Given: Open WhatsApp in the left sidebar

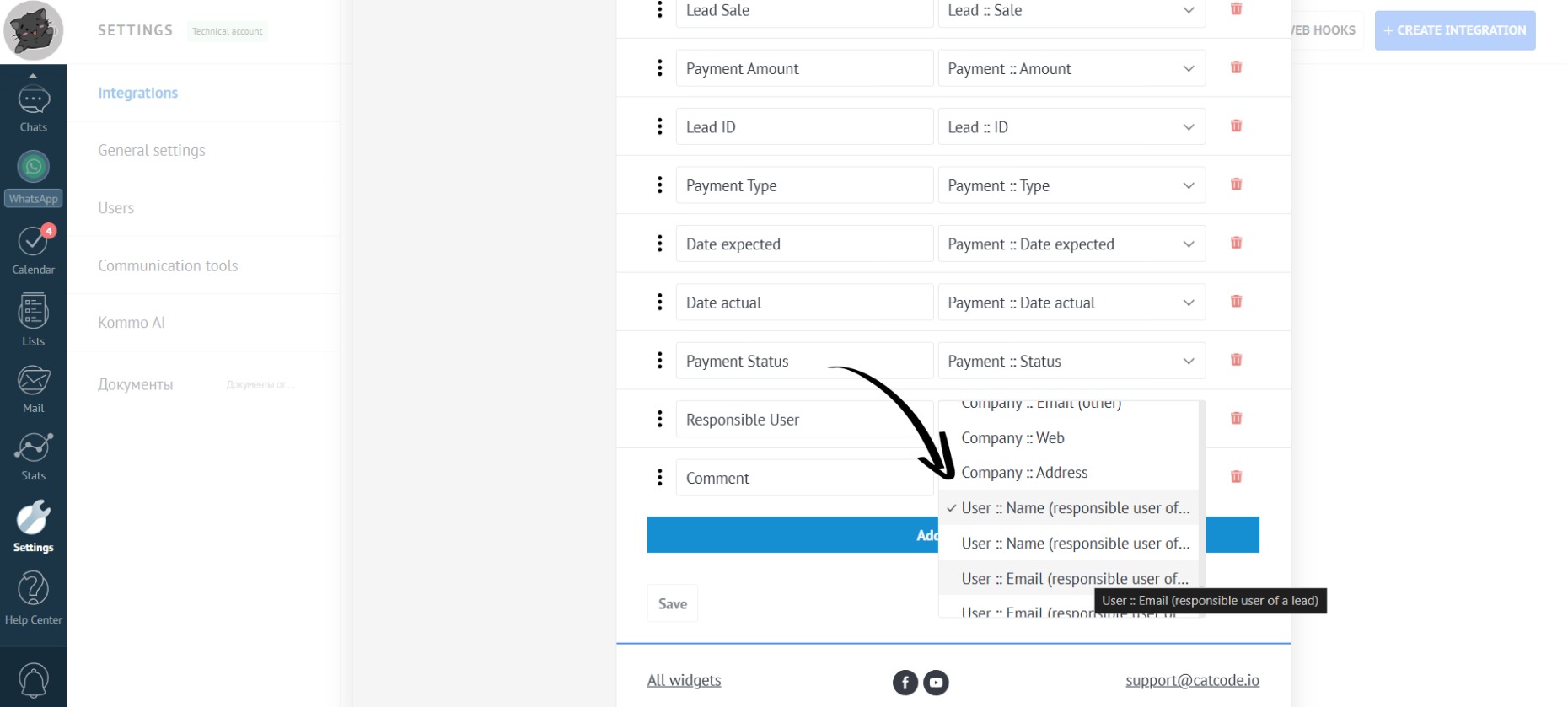Looking at the screenshot, I should coord(34,177).
